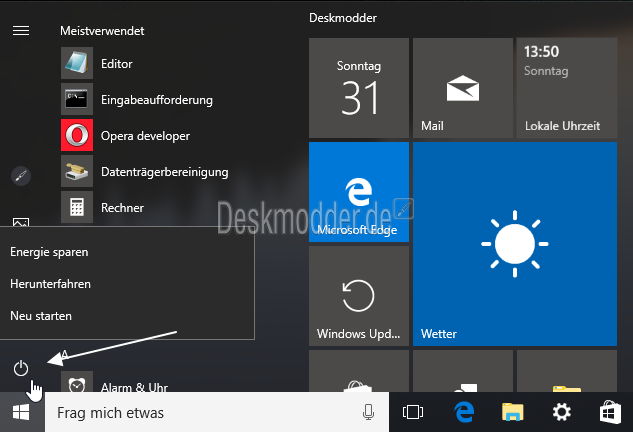This screenshot has height=432, width=633.
Task: Choose Herunterfahren in the power menu
Action: [50, 284]
